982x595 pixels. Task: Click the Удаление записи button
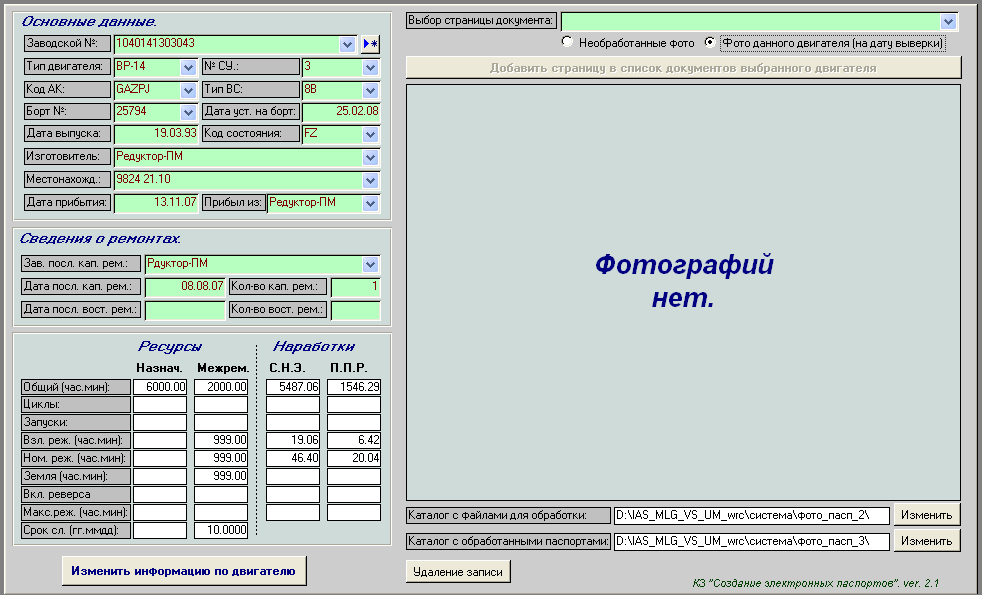point(458,572)
